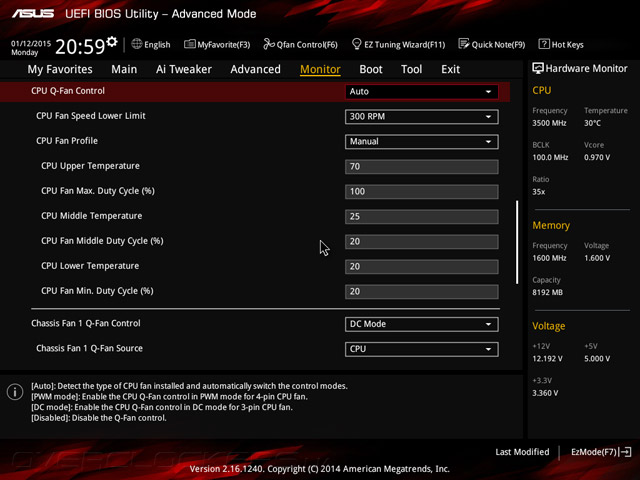Go to the Advanced tab
Image resolution: width=640 pixels, height=480 pixels.
point(256,69)
